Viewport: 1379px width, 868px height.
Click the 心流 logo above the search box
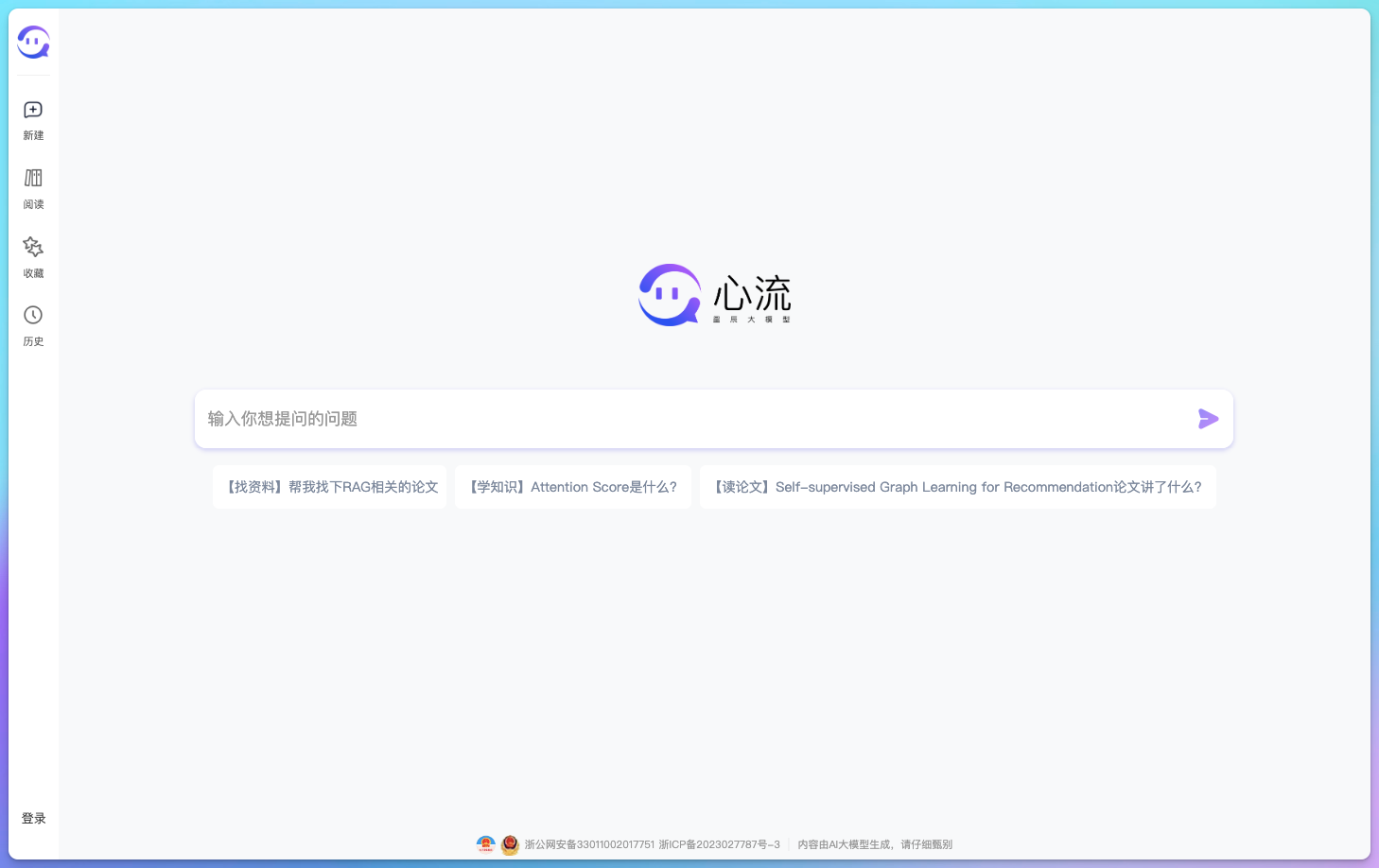pyautogui.click(x=716, y=295)
